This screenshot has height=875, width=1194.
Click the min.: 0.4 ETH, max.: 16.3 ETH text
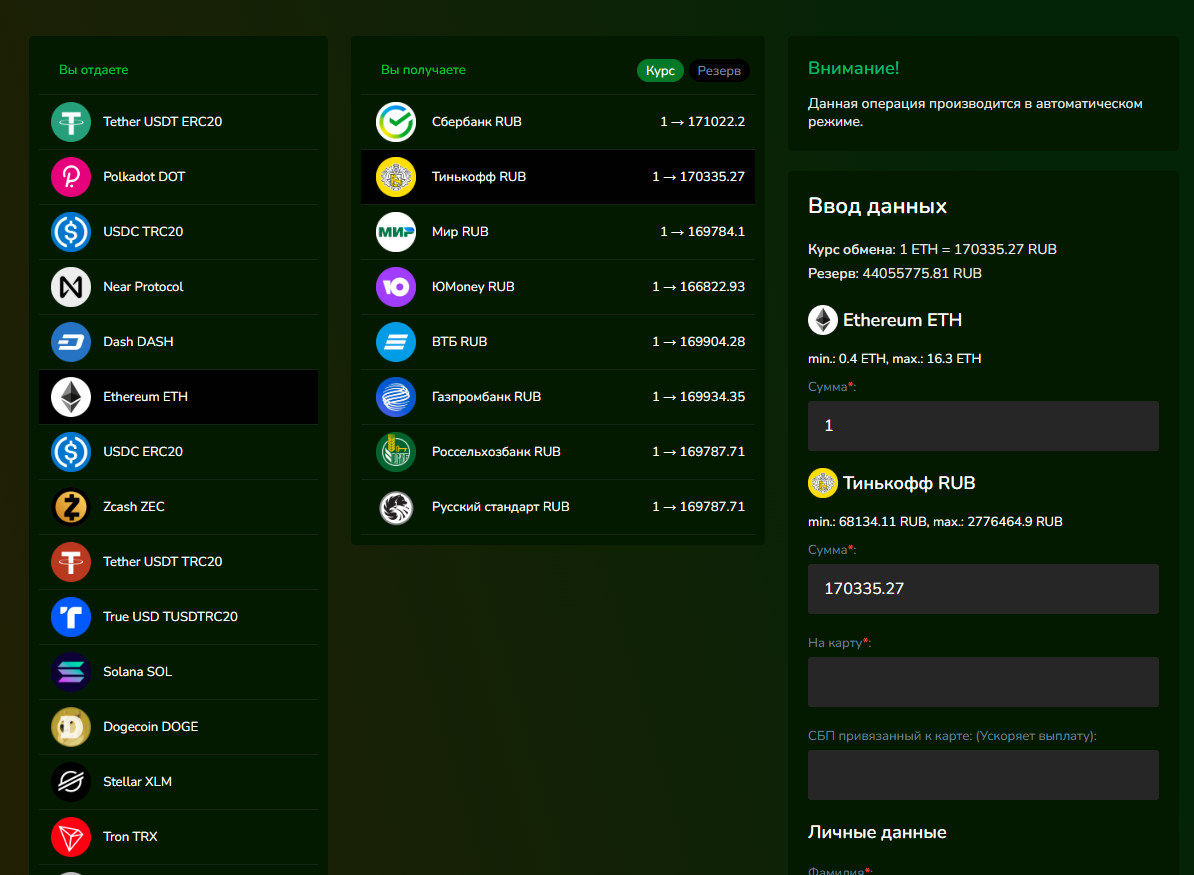(x=895, y=359)
